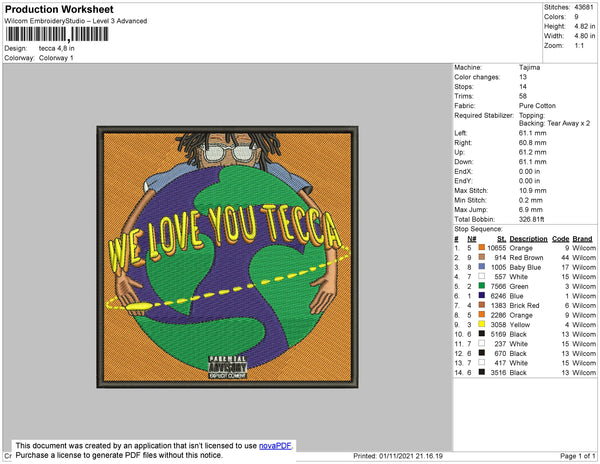The image size is (600, 464).
Task: Click the 'Red Brown' description text
Action: coord(526,257)
